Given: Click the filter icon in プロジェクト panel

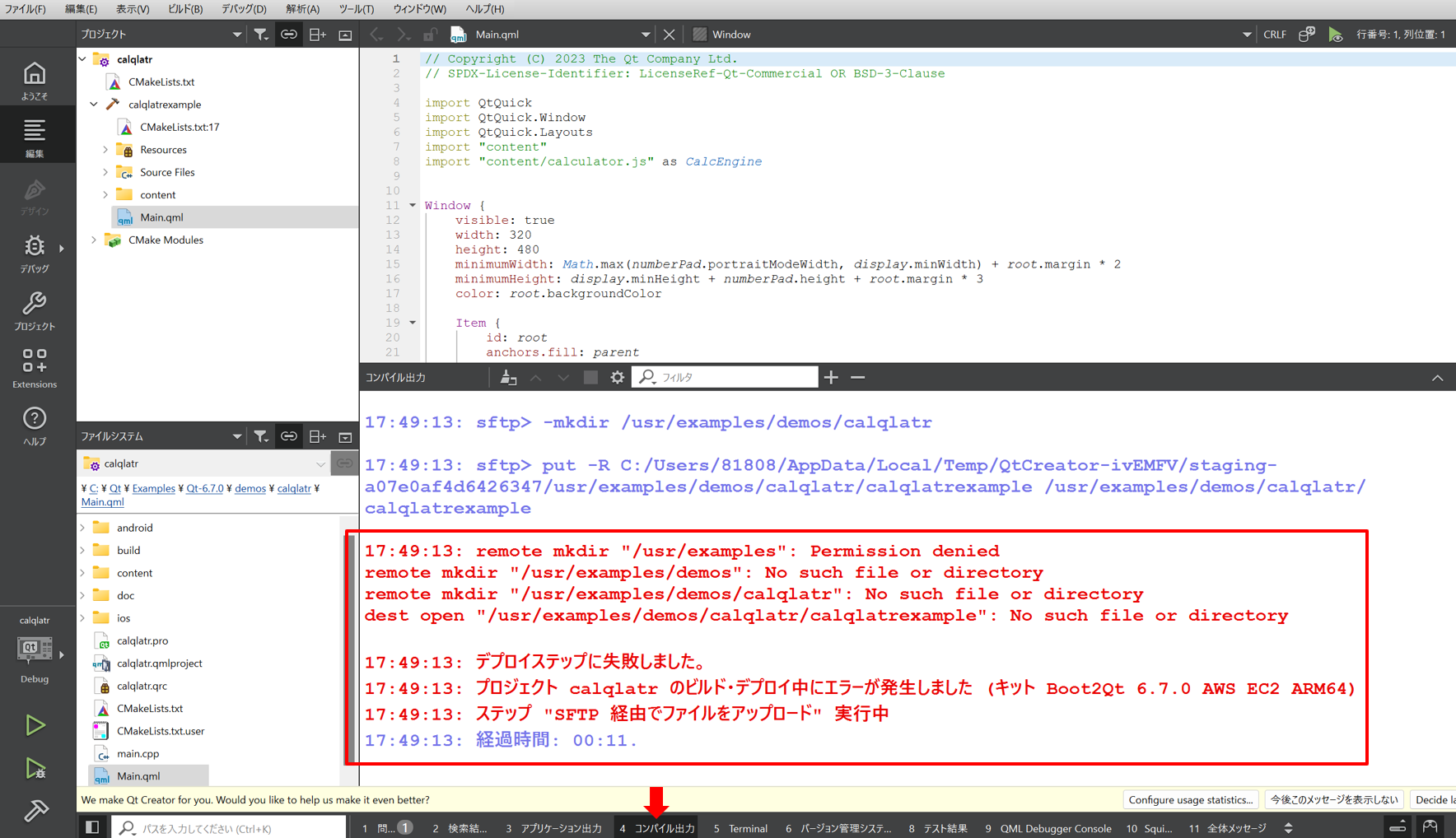Looking at the screenshot, I should [261, 35].
